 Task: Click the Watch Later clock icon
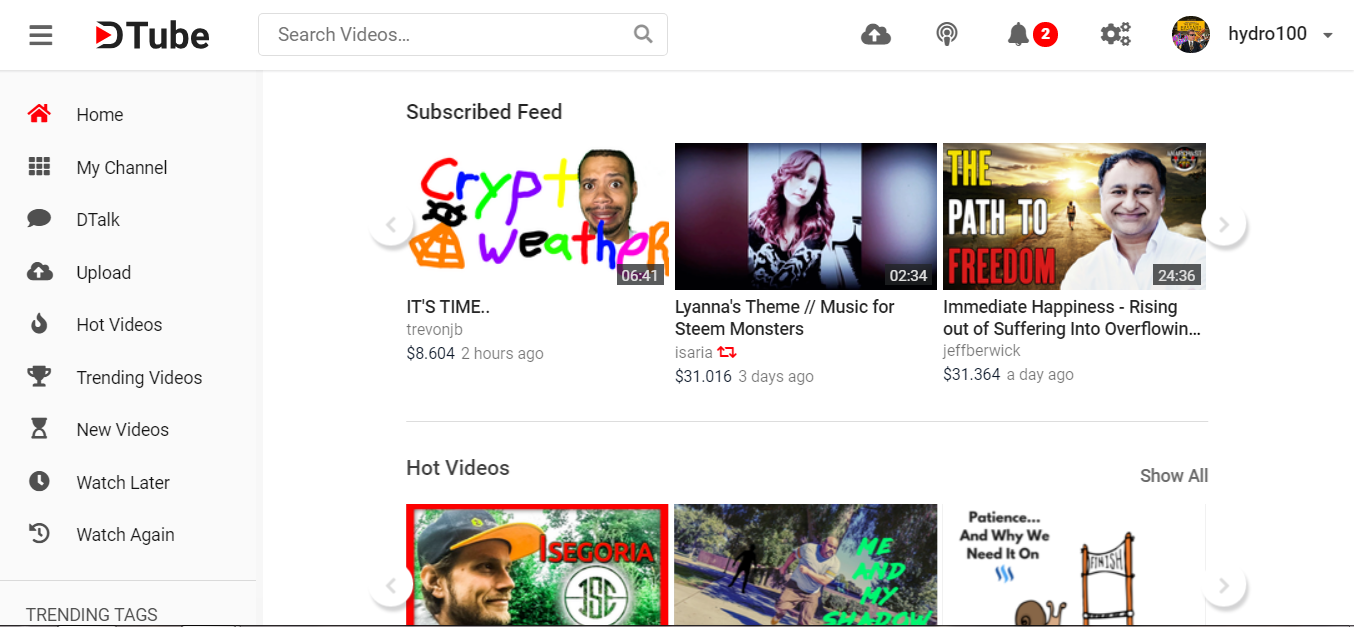[39, 482]
